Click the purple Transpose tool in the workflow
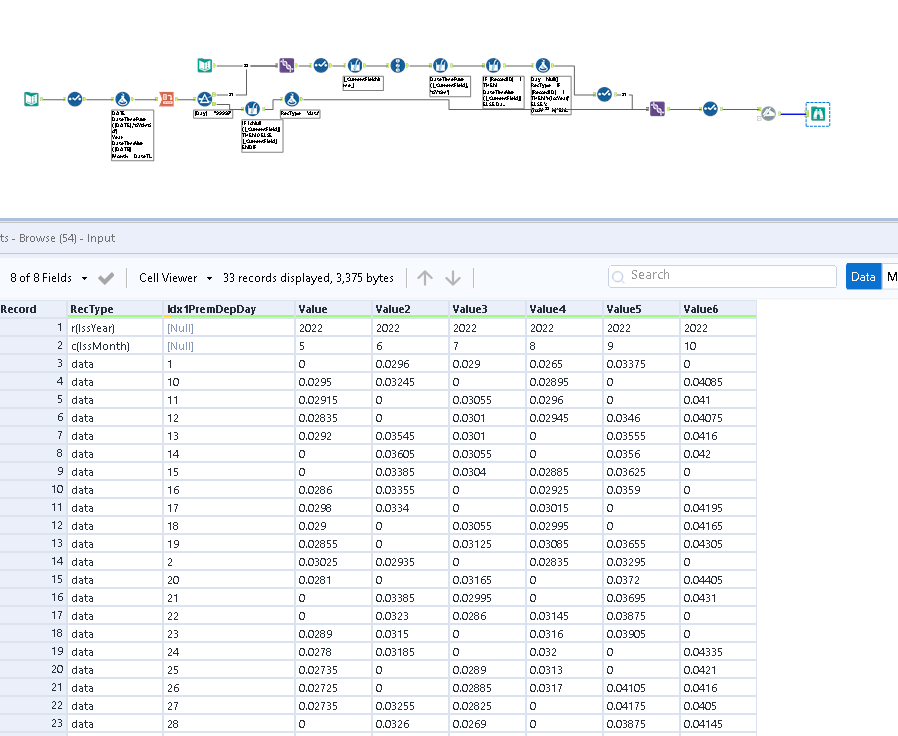The image size is (898, 736). [287, 63]
